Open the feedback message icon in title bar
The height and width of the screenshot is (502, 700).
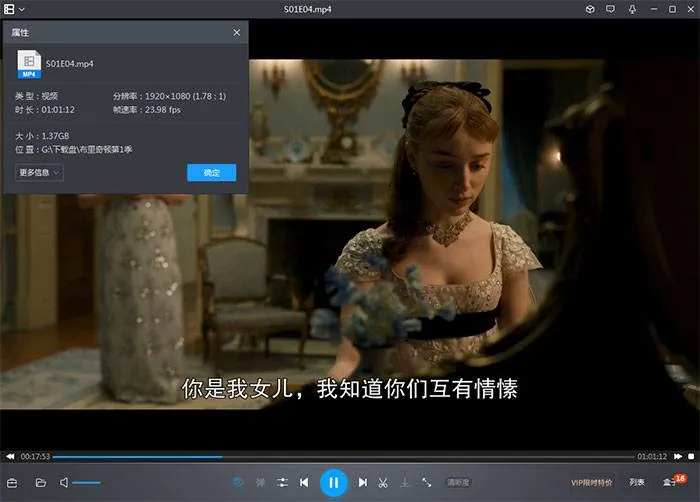610,9
